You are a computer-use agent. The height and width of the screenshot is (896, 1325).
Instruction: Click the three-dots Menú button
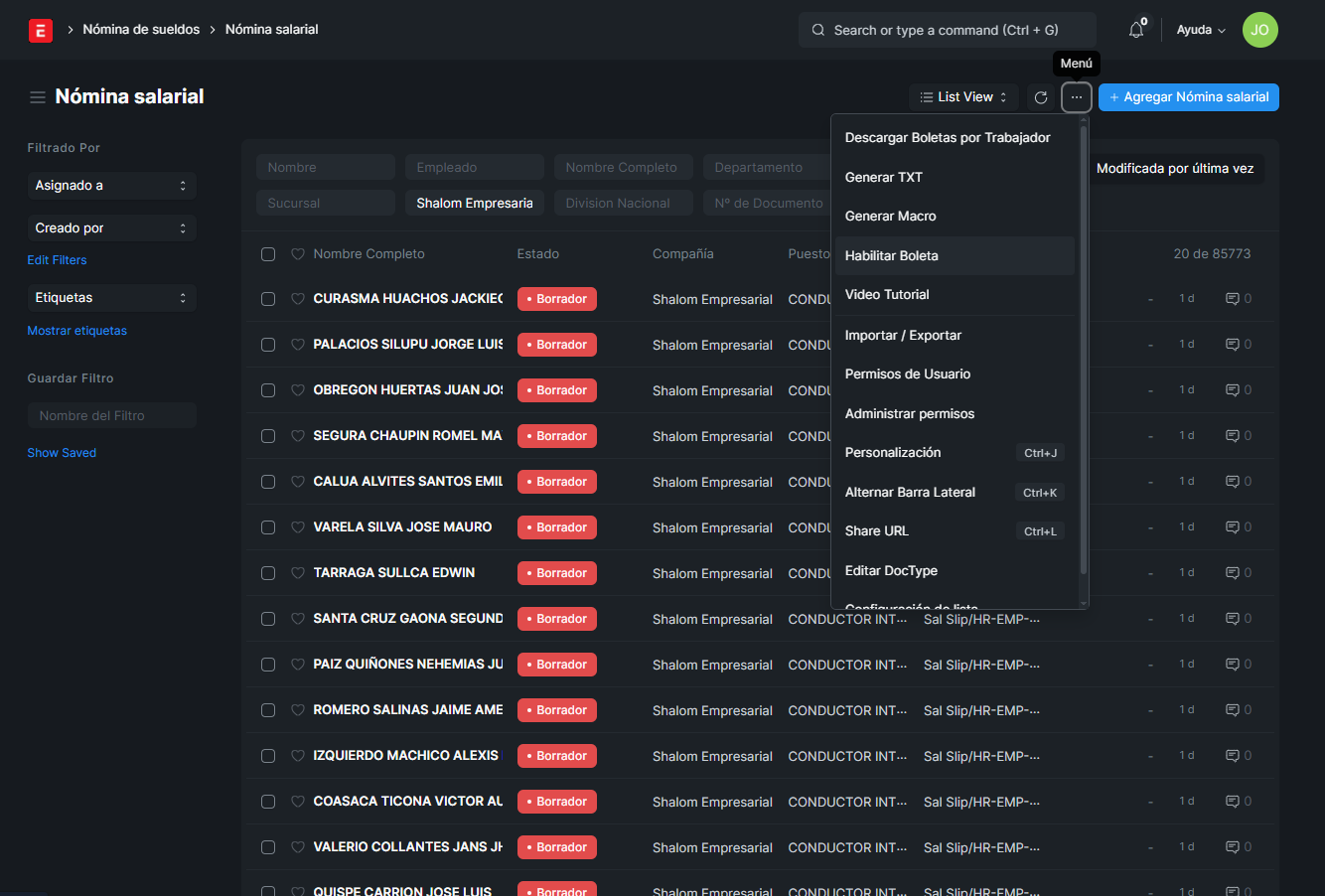[1077, 97]
